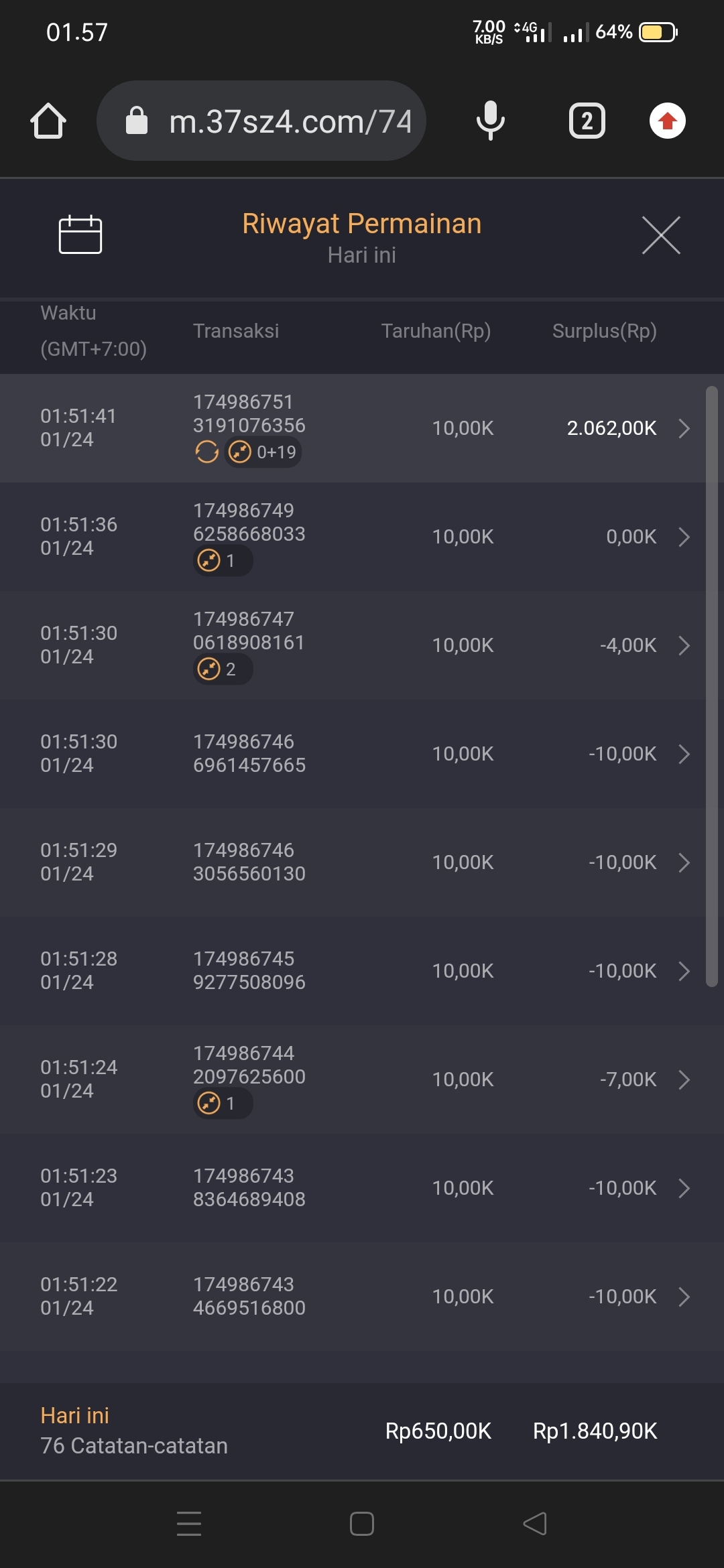Tap the Android back navigation button
Image resolution: width=724 pixels, height=1568 pixels.
[x=535, y=1524]
